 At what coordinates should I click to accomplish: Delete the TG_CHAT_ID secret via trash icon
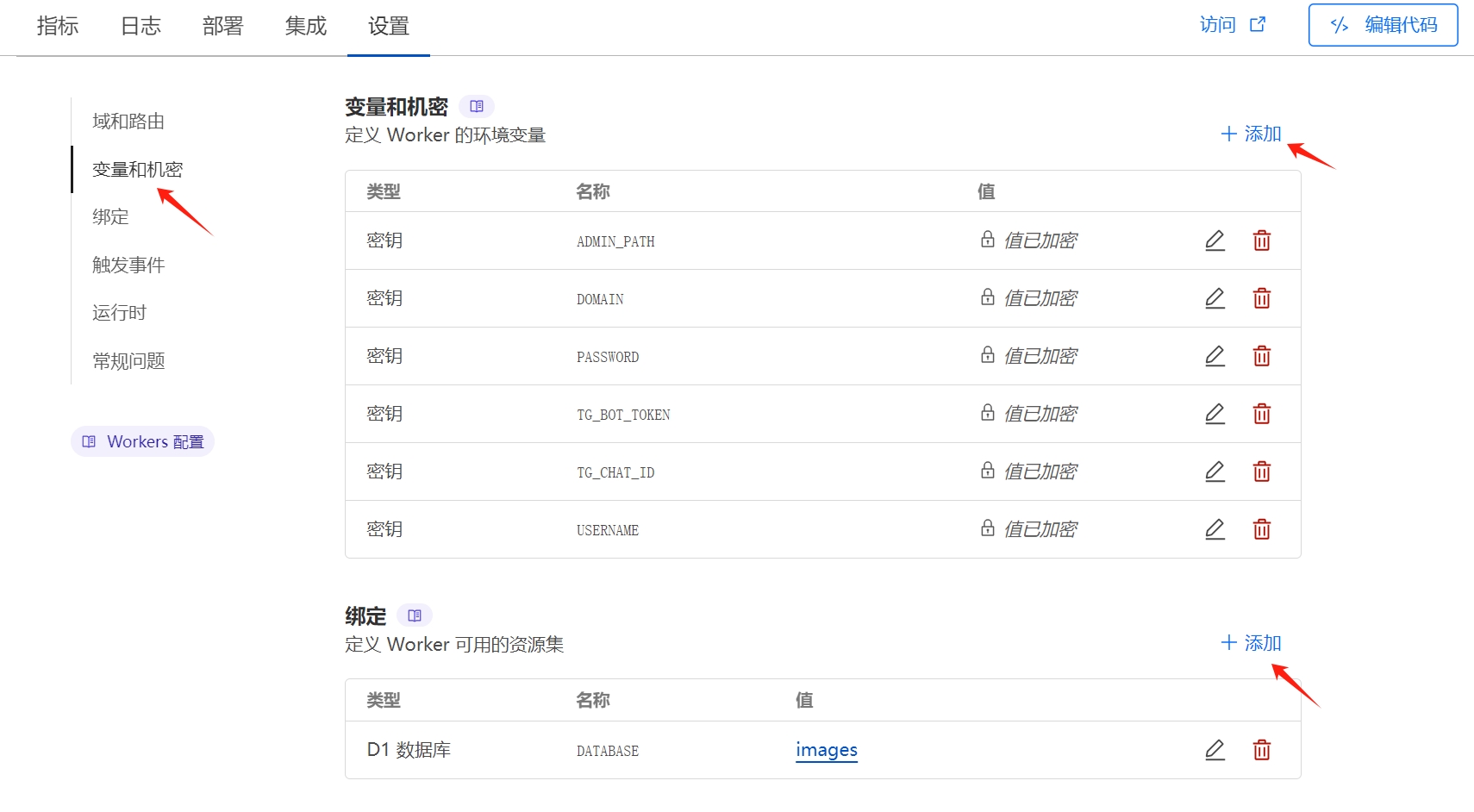point(1262,472)
